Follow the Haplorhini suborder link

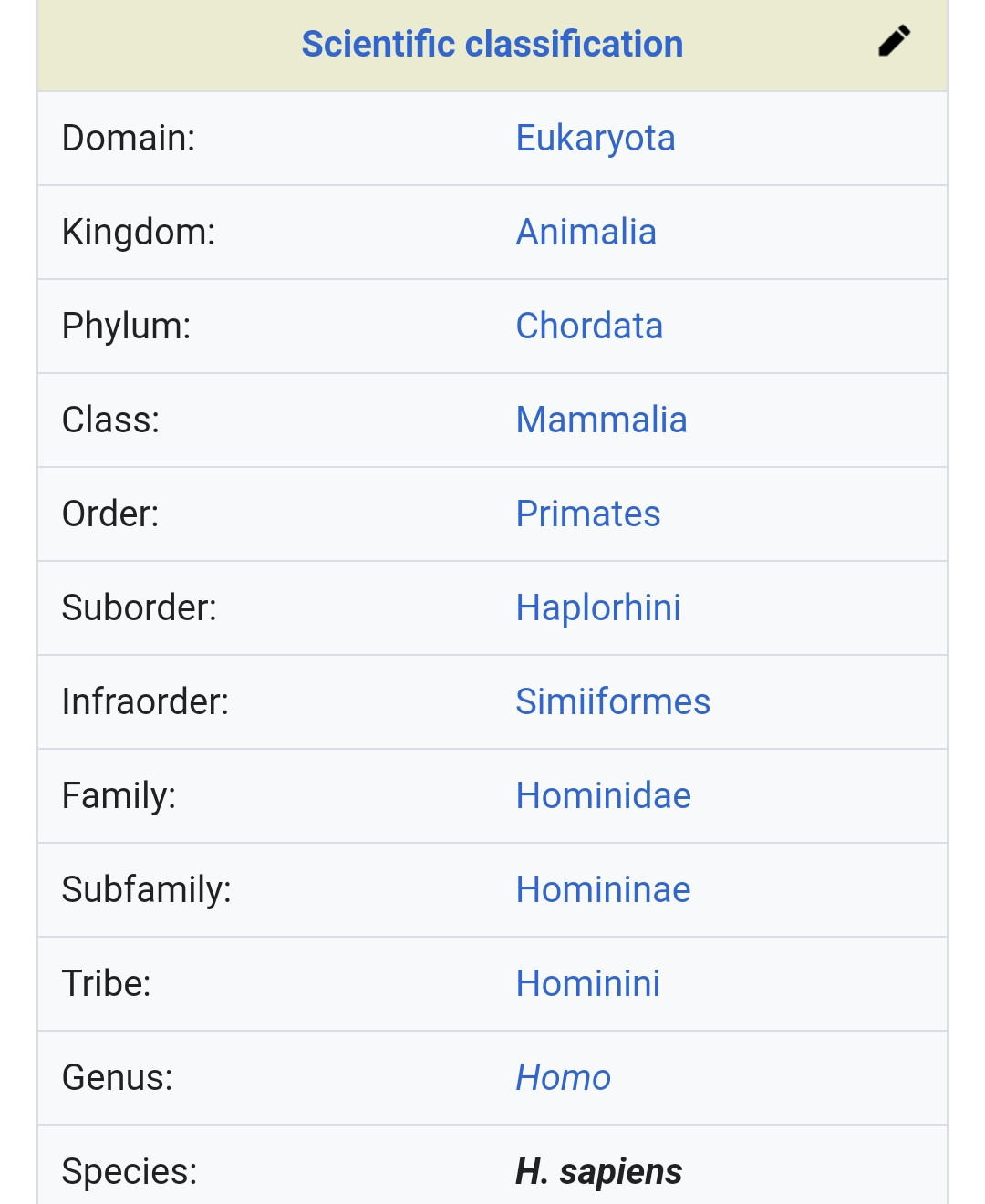pyautogui.click(x=598, y=607)
